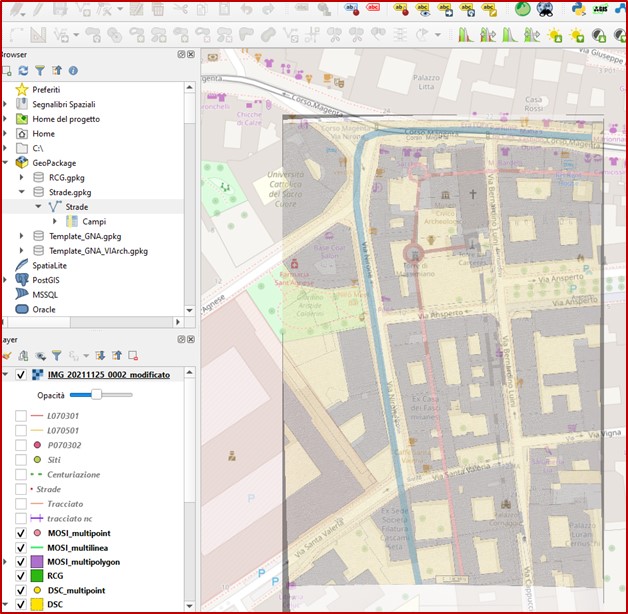
Task: Collapse the Strade.gpkg node
Action: (x=22, y=192)
